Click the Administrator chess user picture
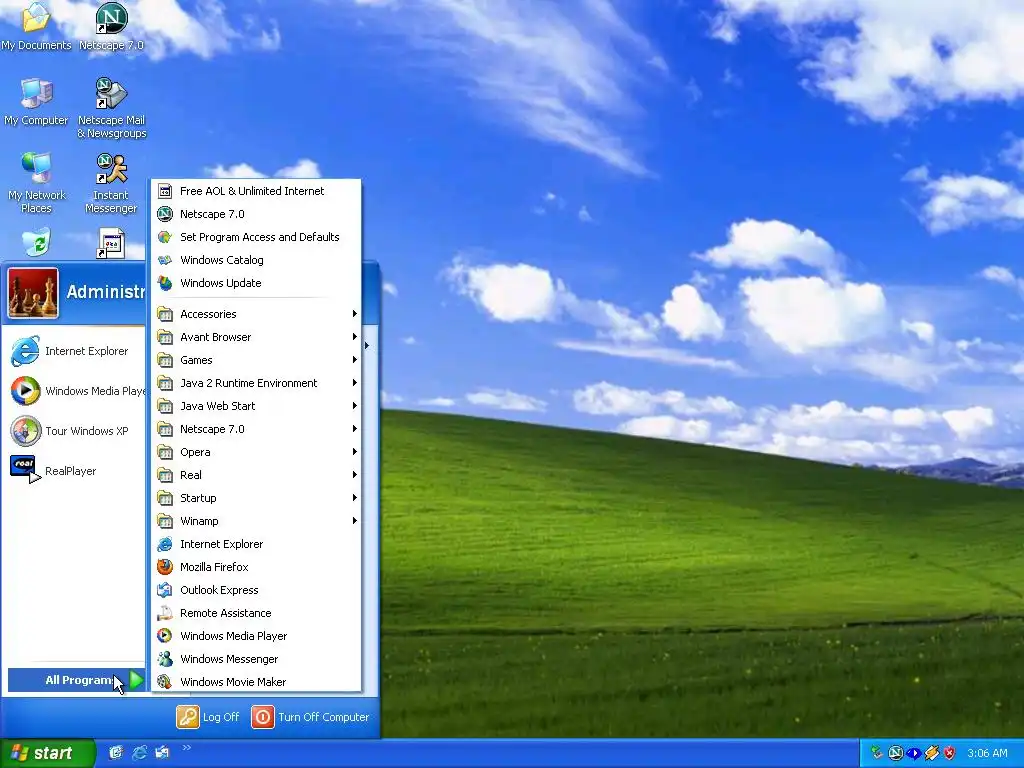Viewport: 1024px width, 768px height. tap(33, 293)
